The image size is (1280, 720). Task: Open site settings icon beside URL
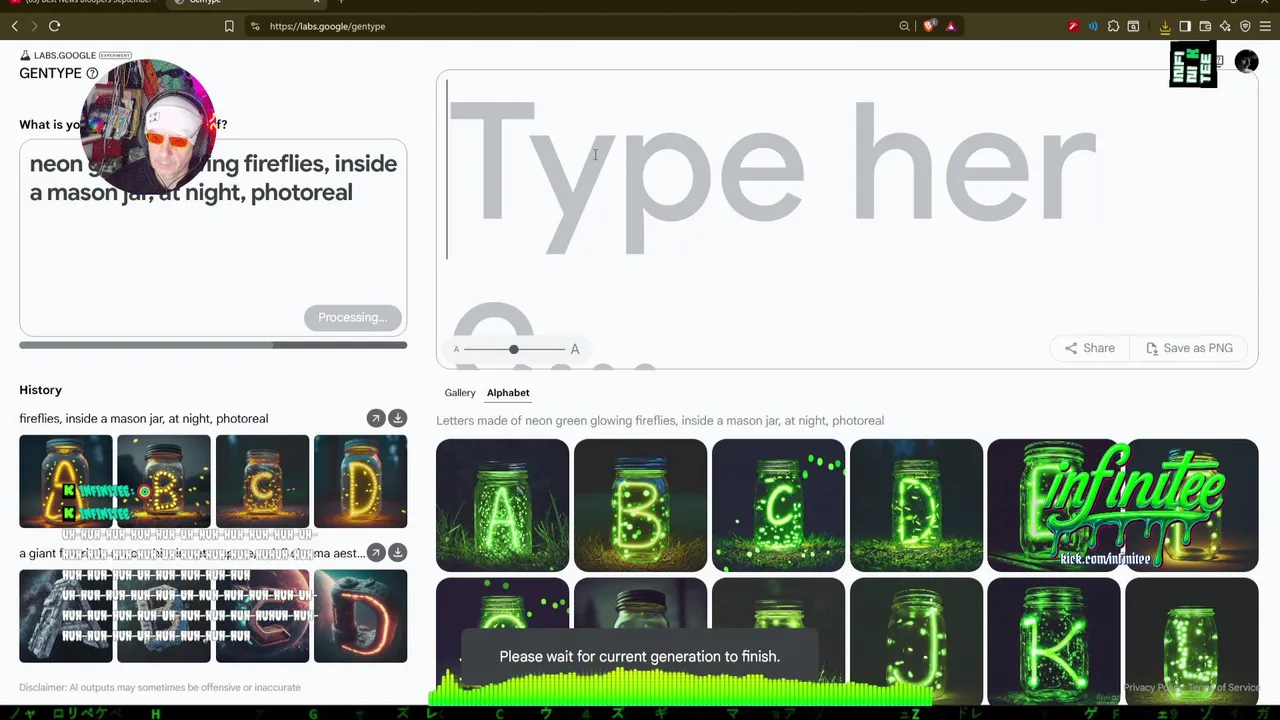click(x=255, y=26)
